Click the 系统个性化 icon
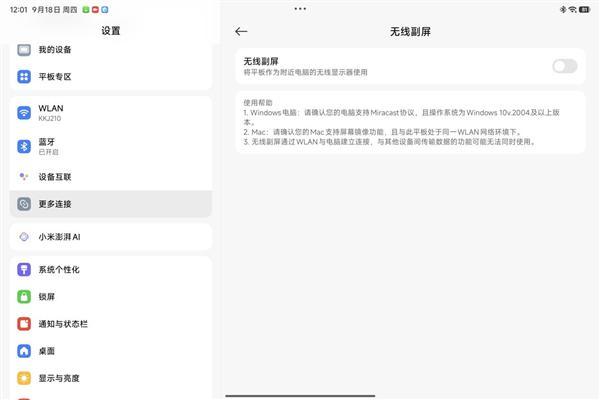The image size is (600, 400). (24, 270)
